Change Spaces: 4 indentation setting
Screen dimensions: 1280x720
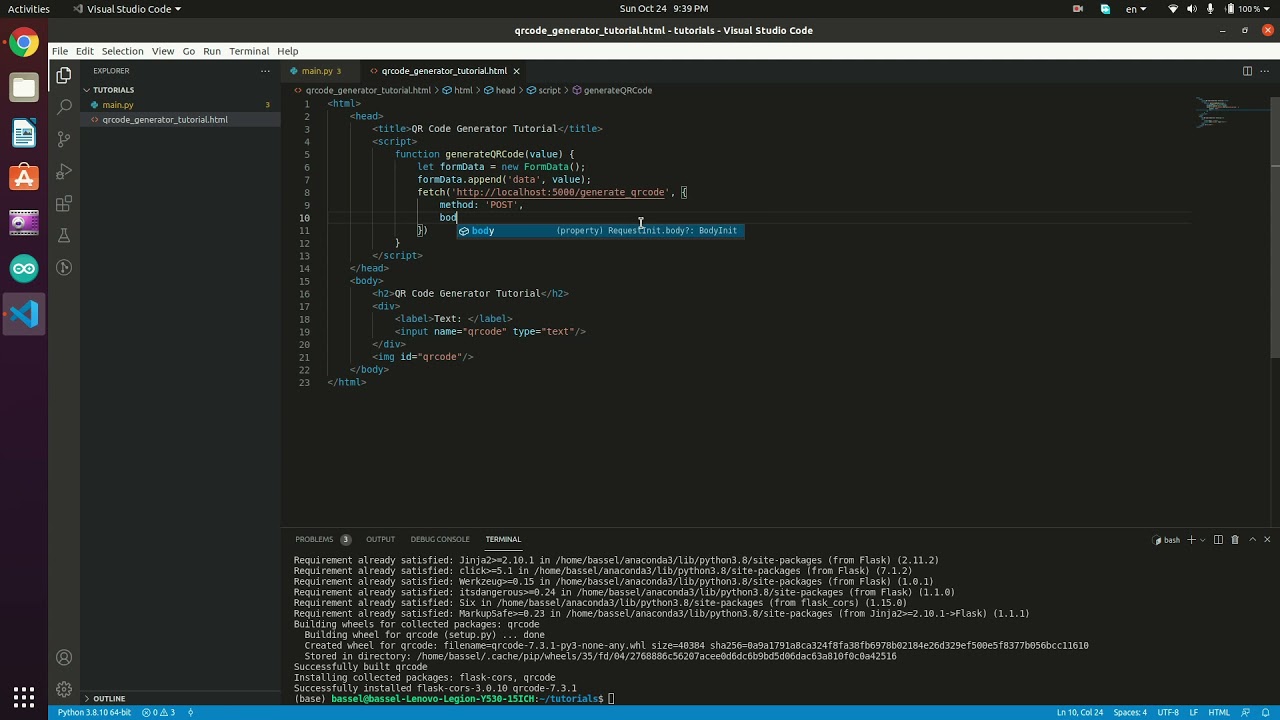tap(1130, 712)
